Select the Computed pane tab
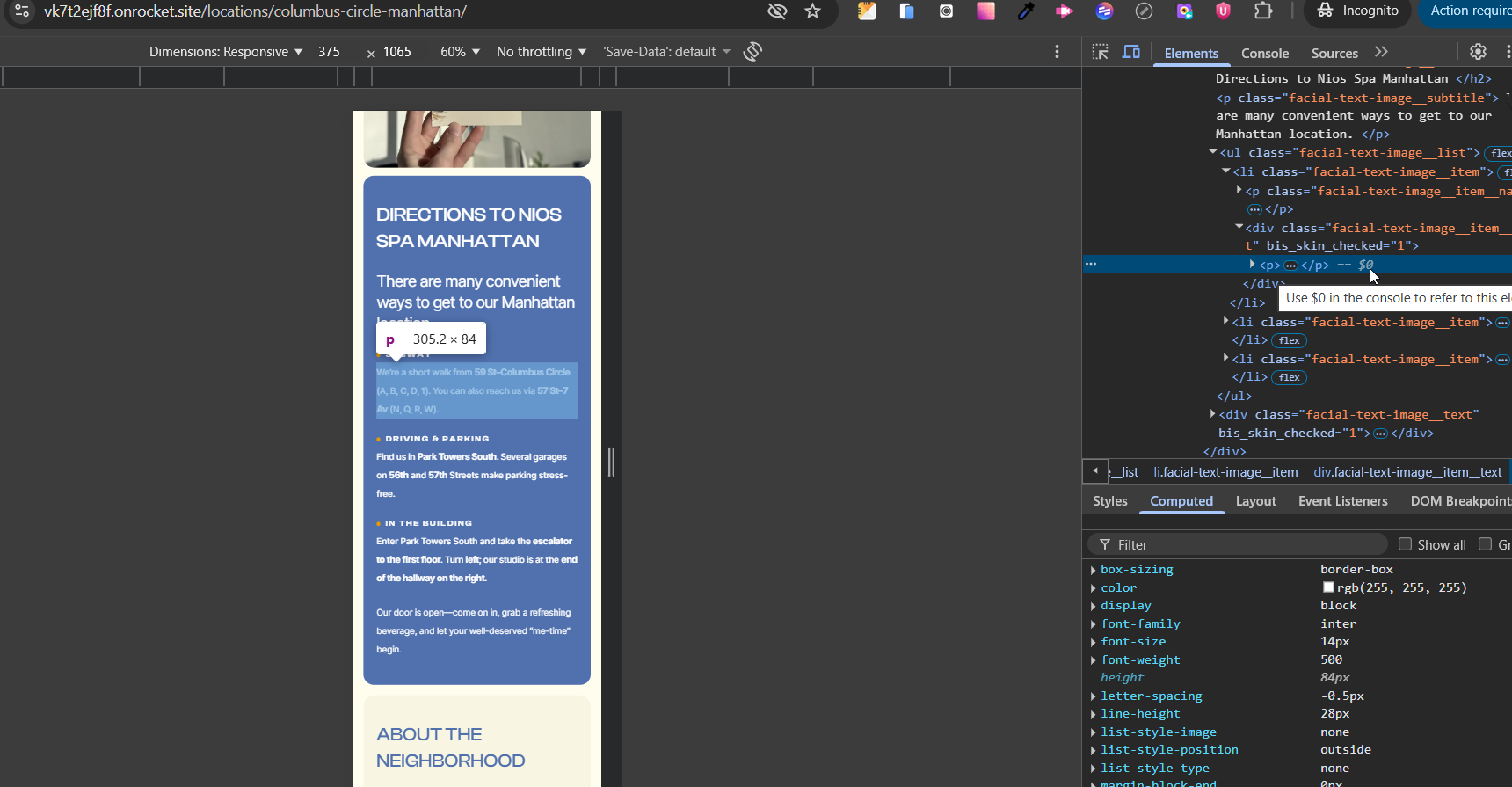The width and height of the screenshot is (1512, 787). click(x=1181, y=501)
